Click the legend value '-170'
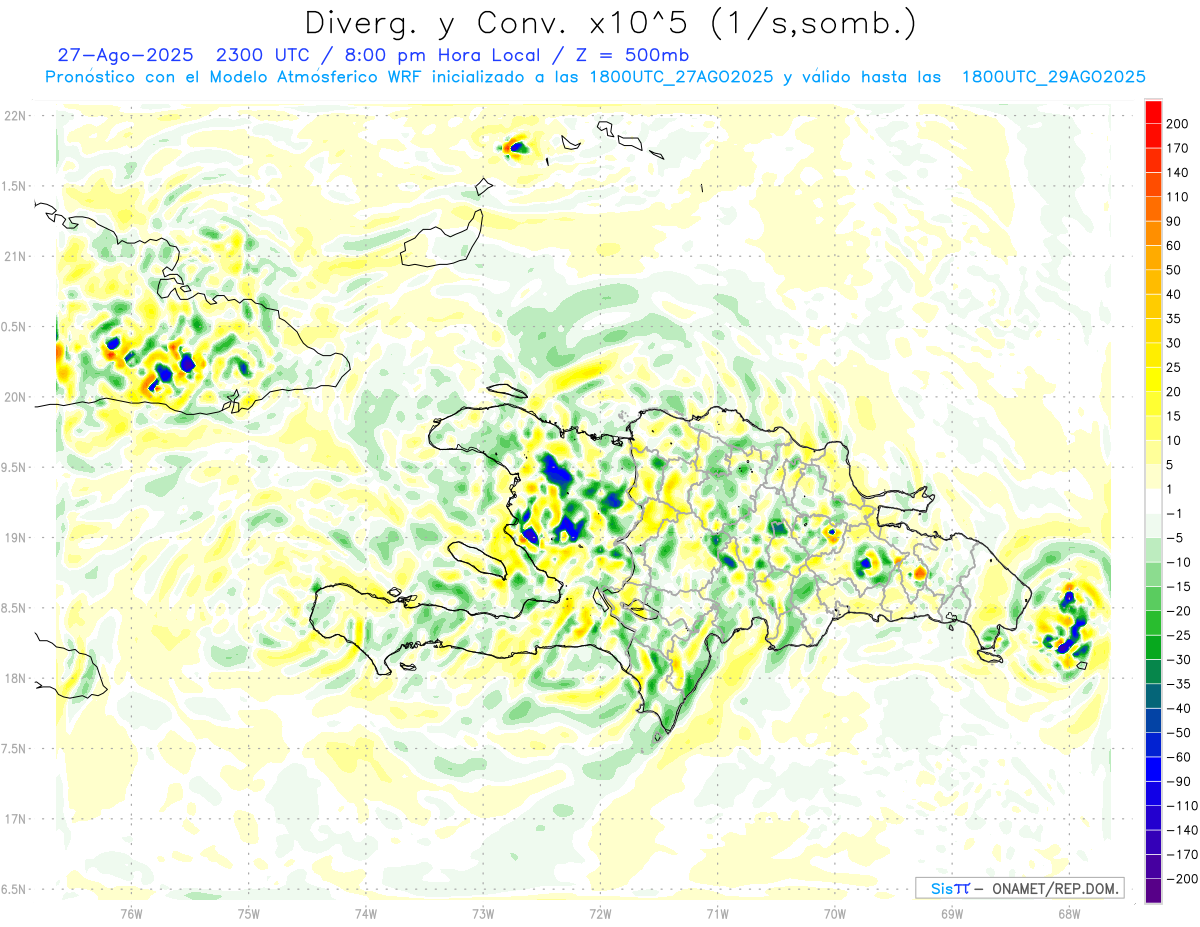This screenshot has height=927, width=1200. [1184, 855]
